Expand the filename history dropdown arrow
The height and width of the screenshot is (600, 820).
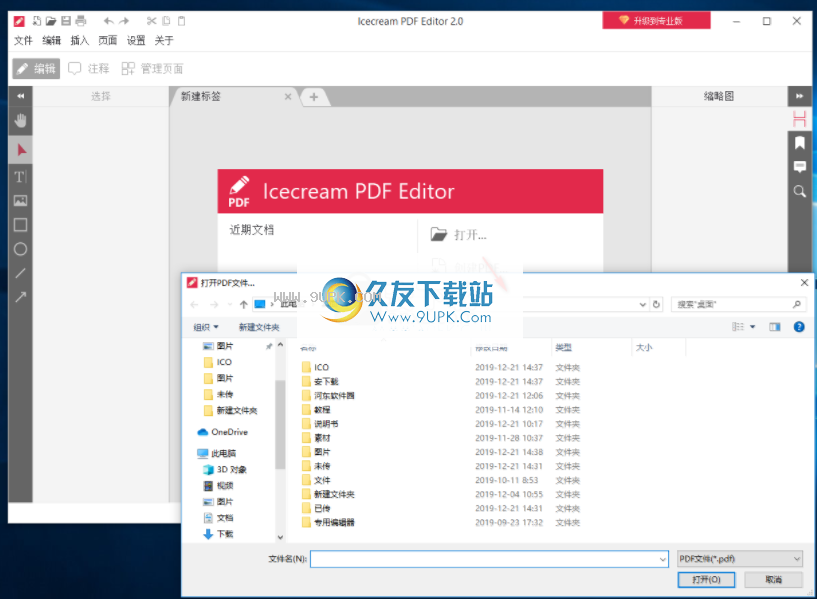(663, 560)
